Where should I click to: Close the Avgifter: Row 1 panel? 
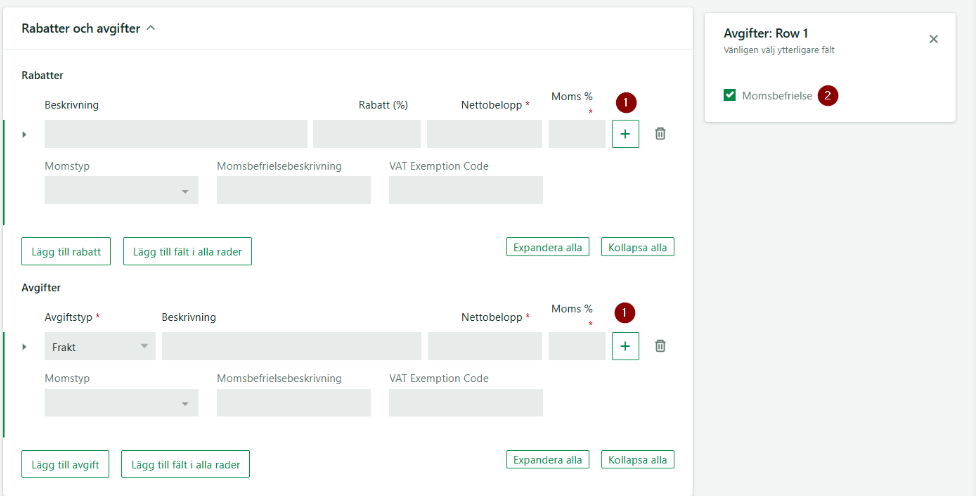[933, 39]
